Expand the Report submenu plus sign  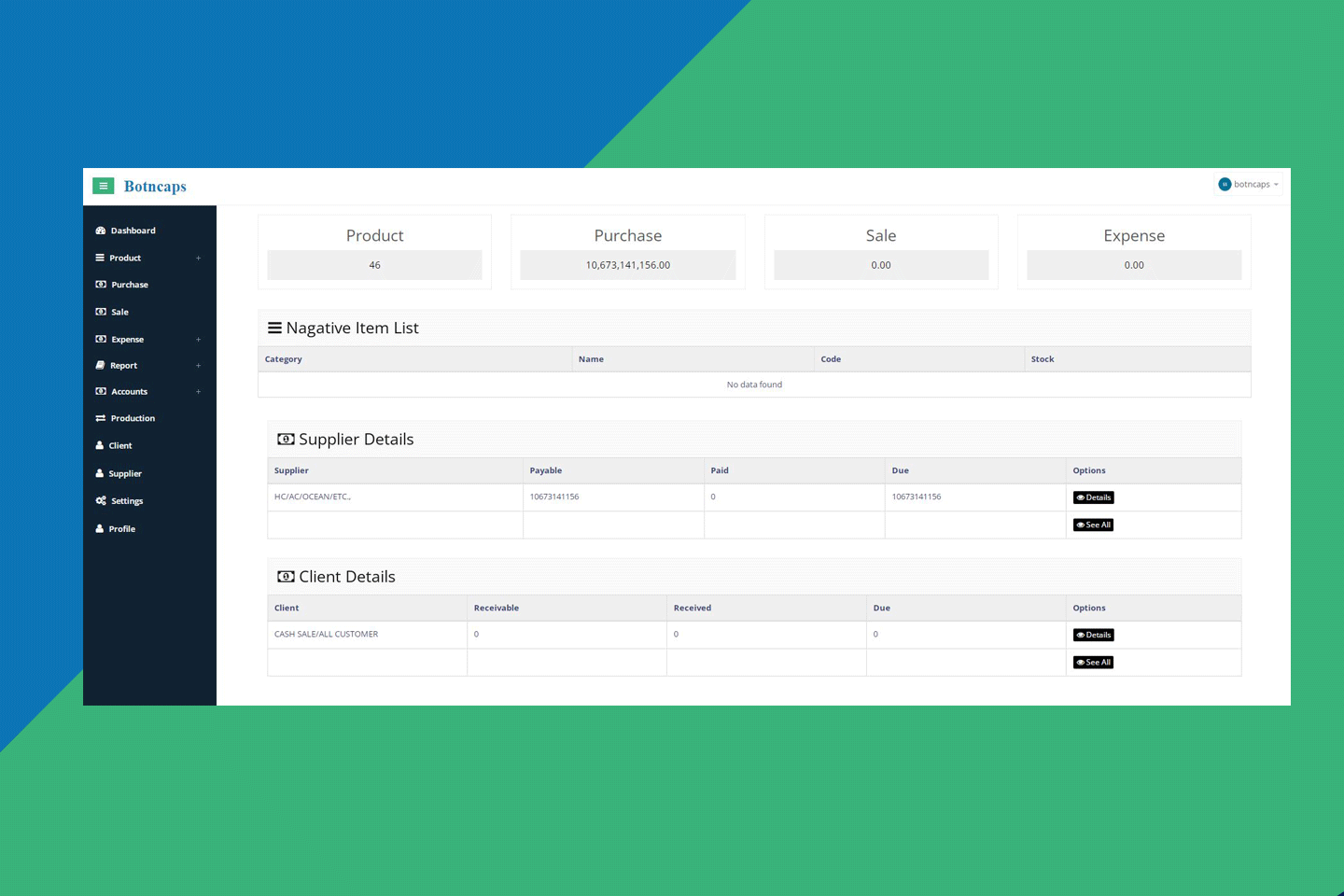[x=198, y=366]
